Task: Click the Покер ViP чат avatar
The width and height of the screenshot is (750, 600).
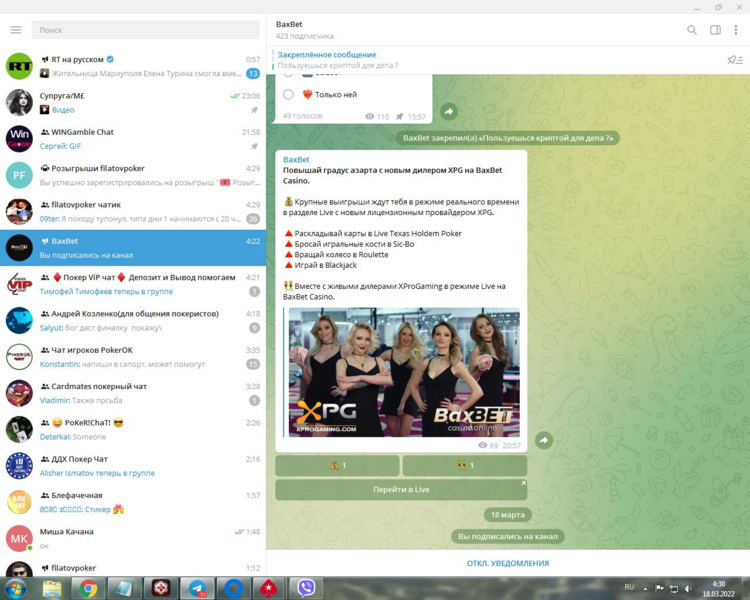Action: pos(19,284)
